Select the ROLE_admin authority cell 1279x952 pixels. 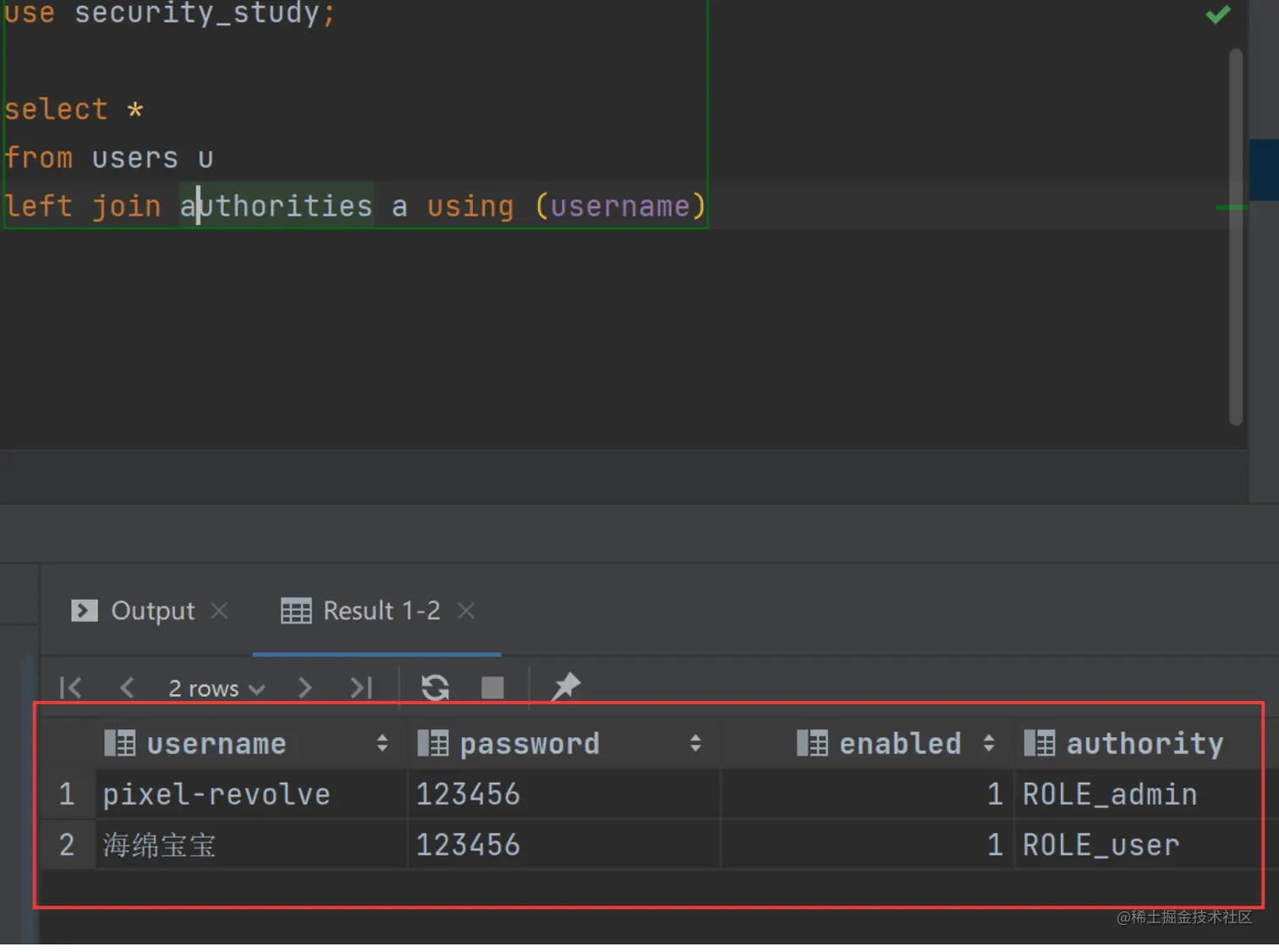point(1139,794)
